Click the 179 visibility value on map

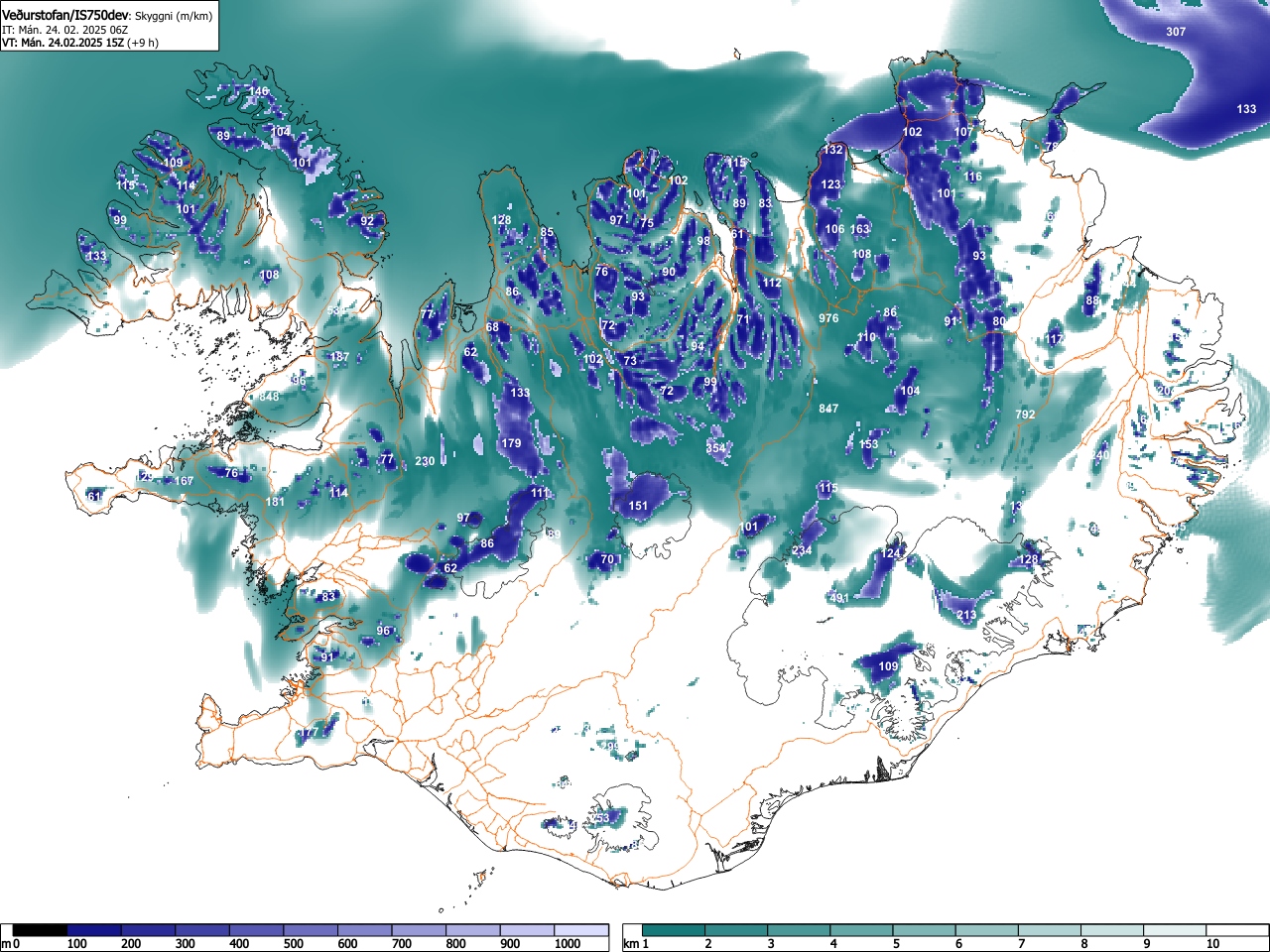click(511, 443)
